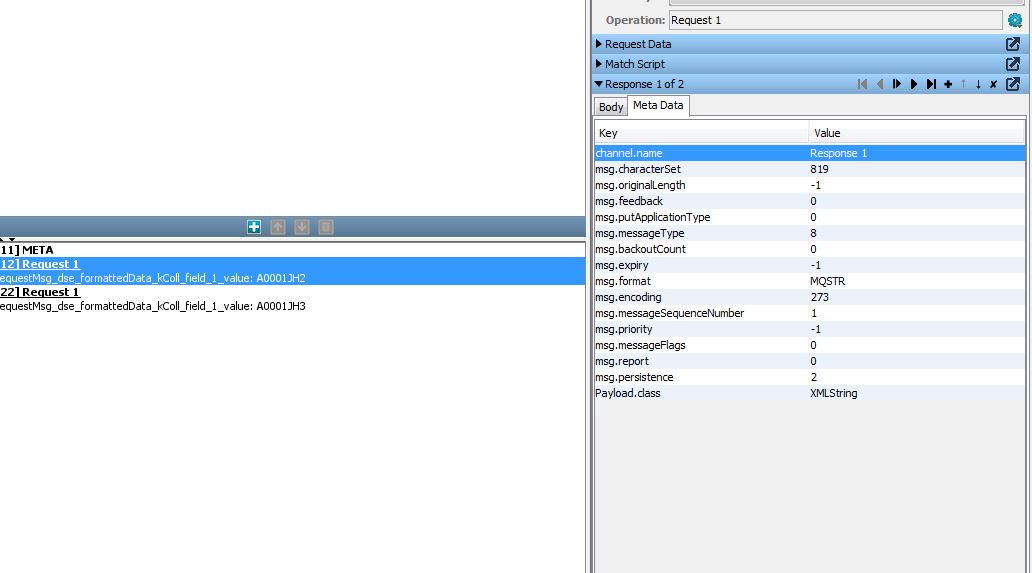
Task: Click the MQSTR format value
Action: 827,281
